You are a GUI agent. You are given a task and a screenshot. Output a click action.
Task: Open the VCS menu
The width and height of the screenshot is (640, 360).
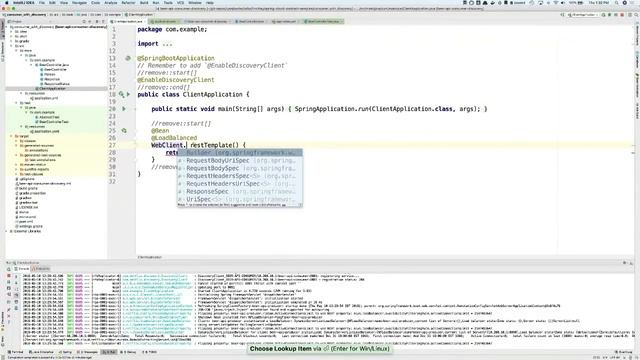(x=180, y=2)
